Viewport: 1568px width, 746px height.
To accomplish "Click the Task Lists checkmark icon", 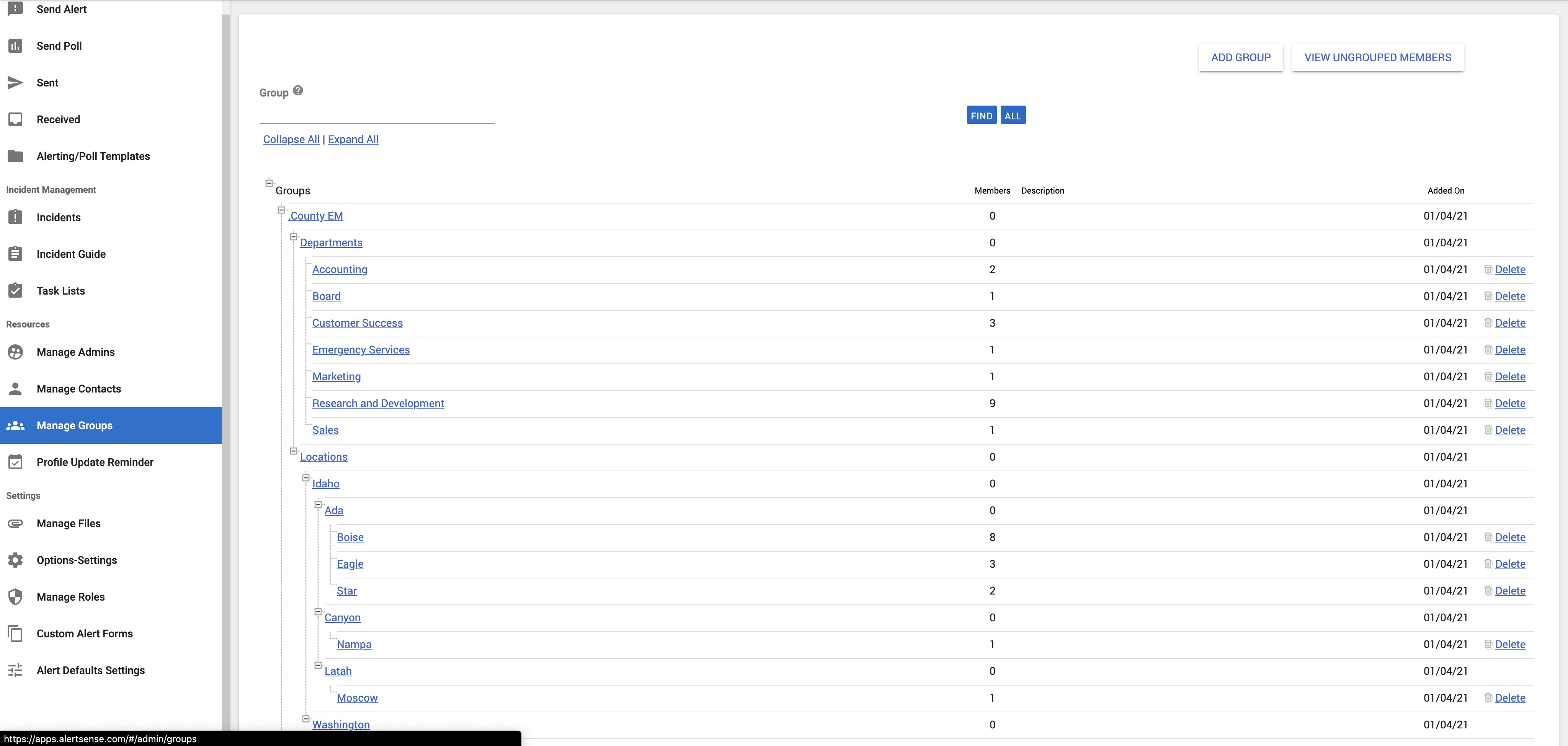I will pos(15,290).
